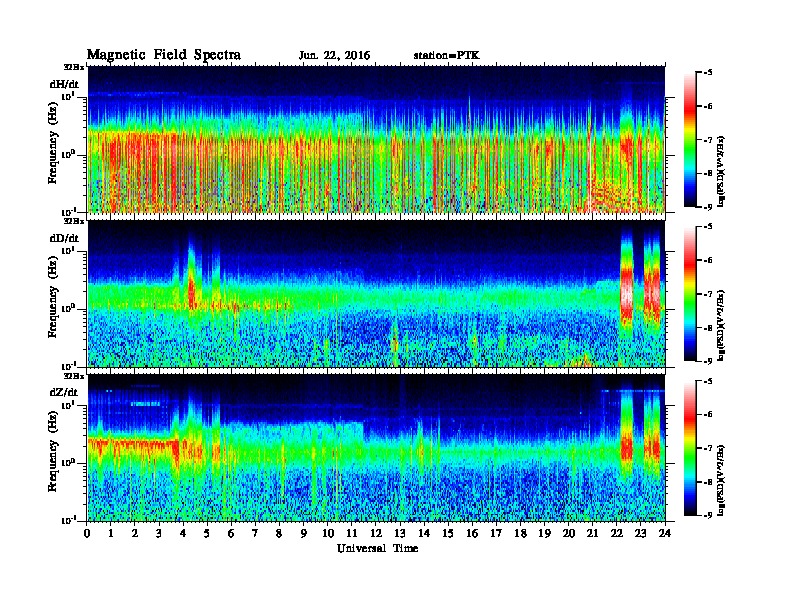Click hour tick label "8" on time axis

tap(279, 533)
